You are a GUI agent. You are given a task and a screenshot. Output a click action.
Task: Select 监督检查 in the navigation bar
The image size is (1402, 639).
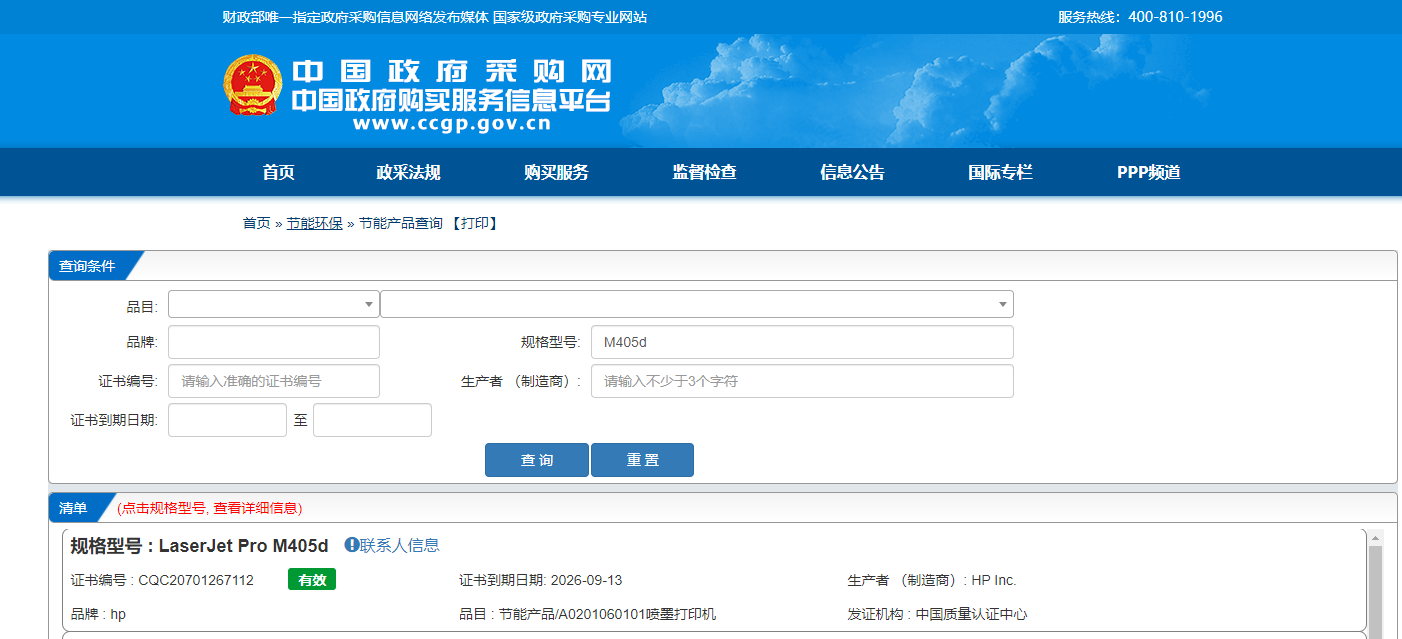coord(704,172)
